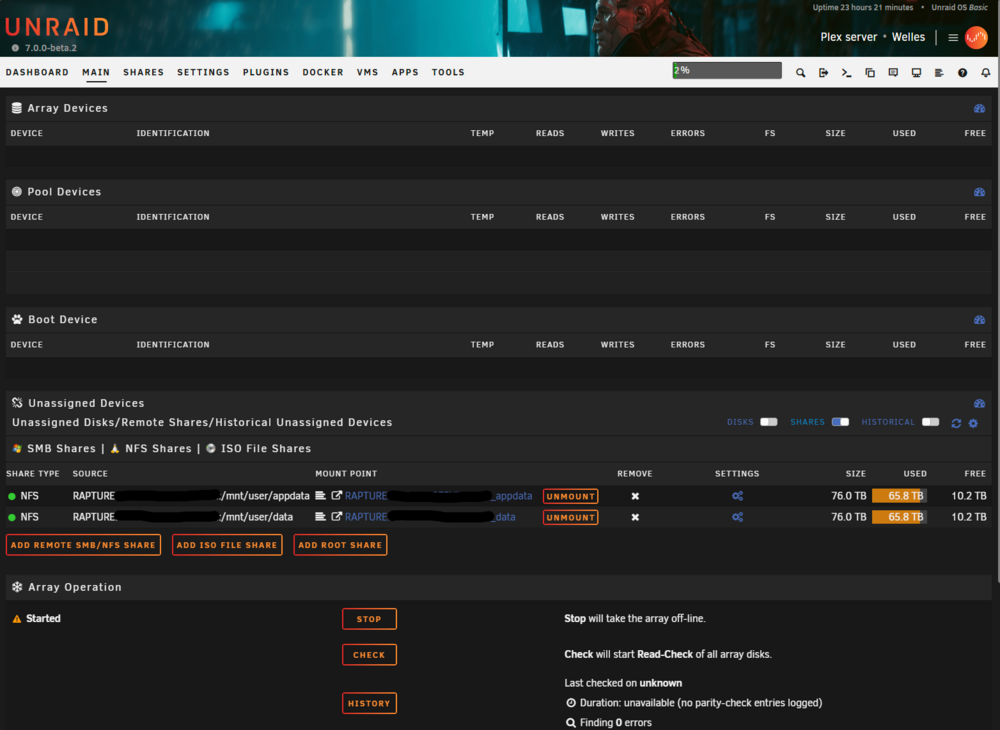
Task: Open the TOOLS tab
Action: click(448, 72)
